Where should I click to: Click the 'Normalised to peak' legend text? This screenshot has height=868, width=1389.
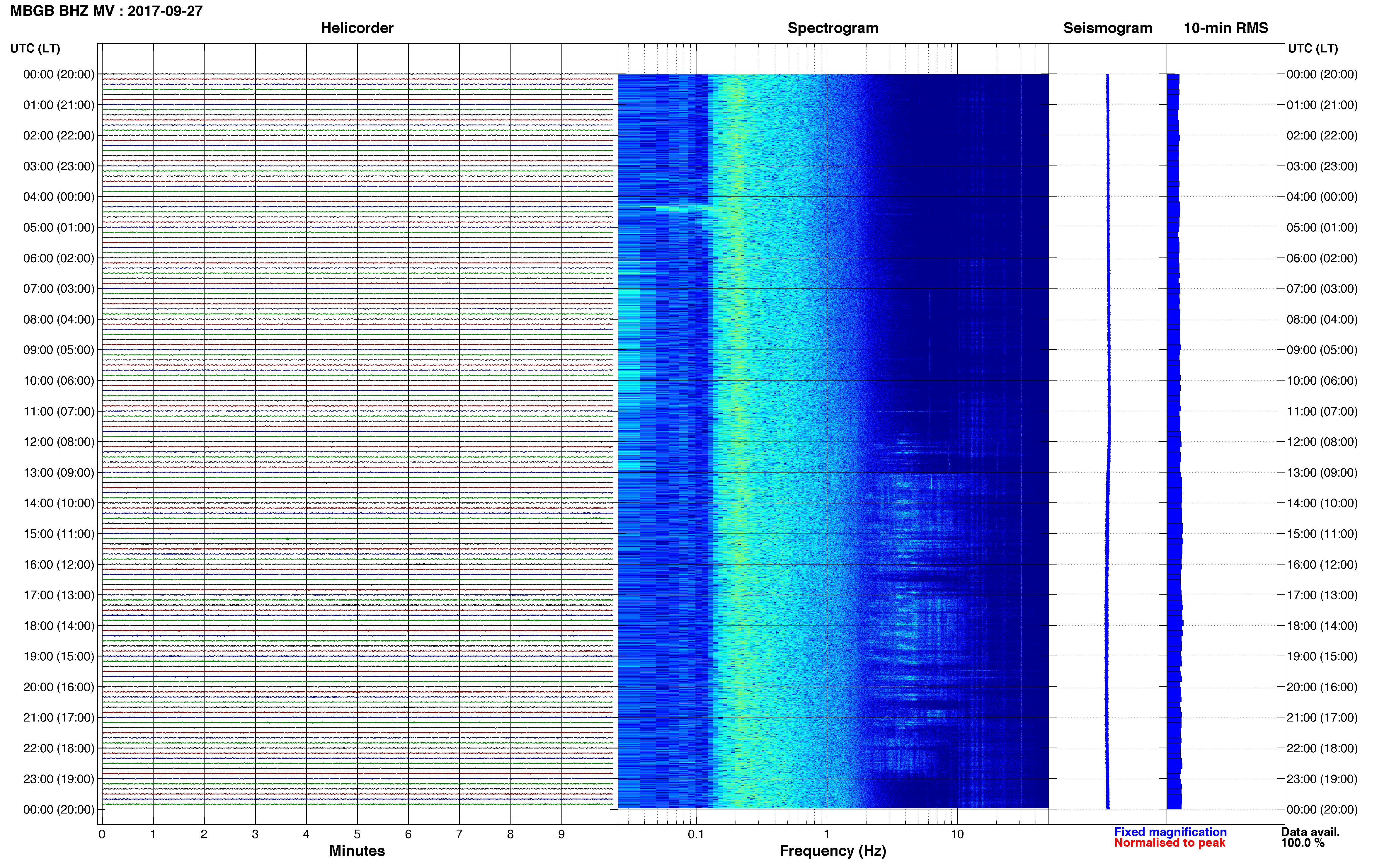1170,843
